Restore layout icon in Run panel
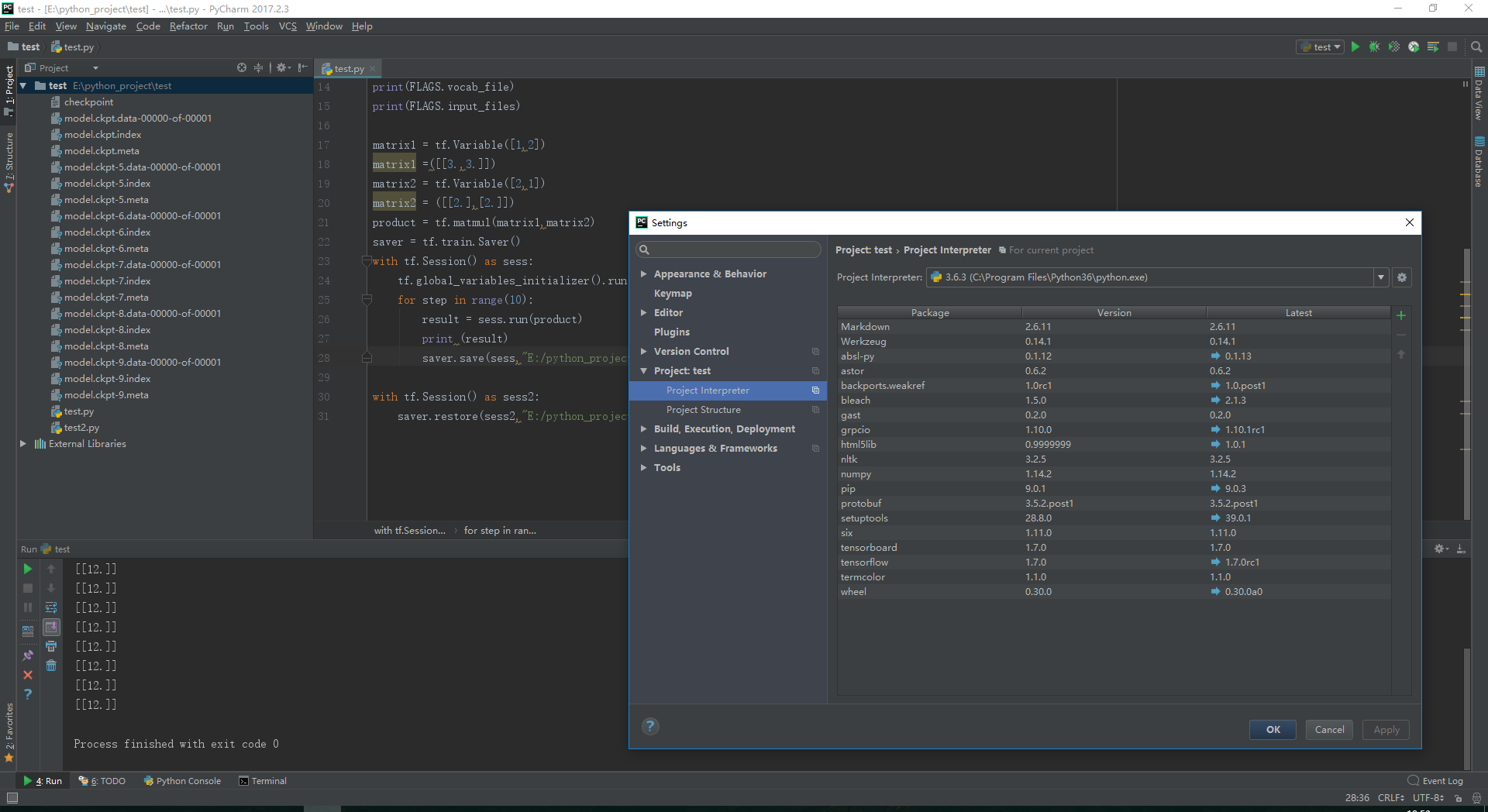 click(28, 631)
